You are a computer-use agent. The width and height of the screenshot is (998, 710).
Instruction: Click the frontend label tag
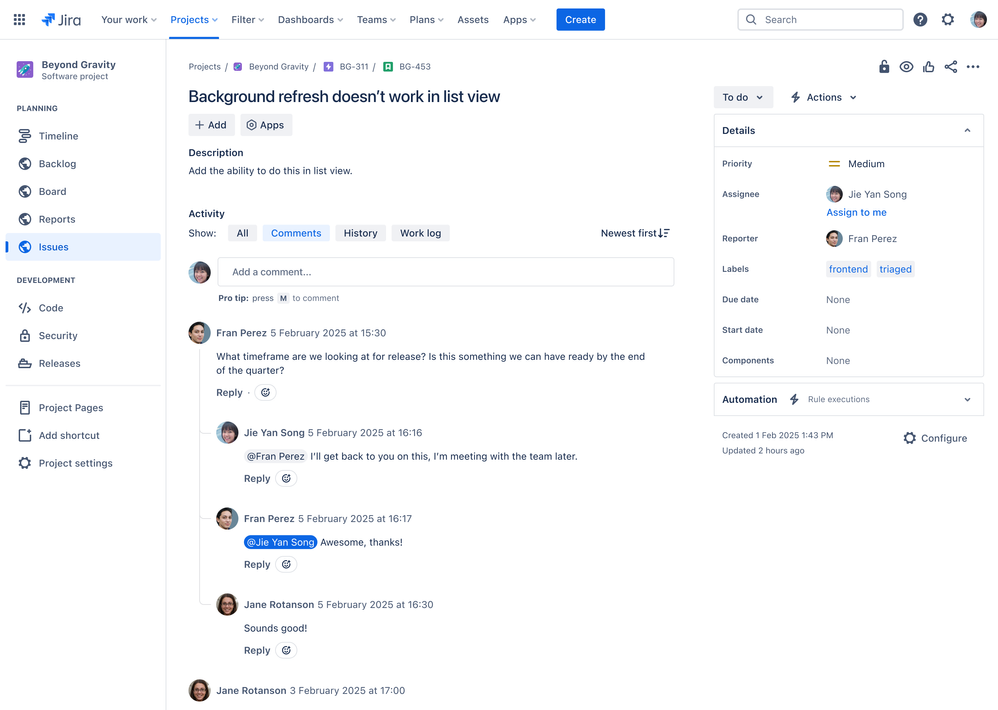coord(848,269)
